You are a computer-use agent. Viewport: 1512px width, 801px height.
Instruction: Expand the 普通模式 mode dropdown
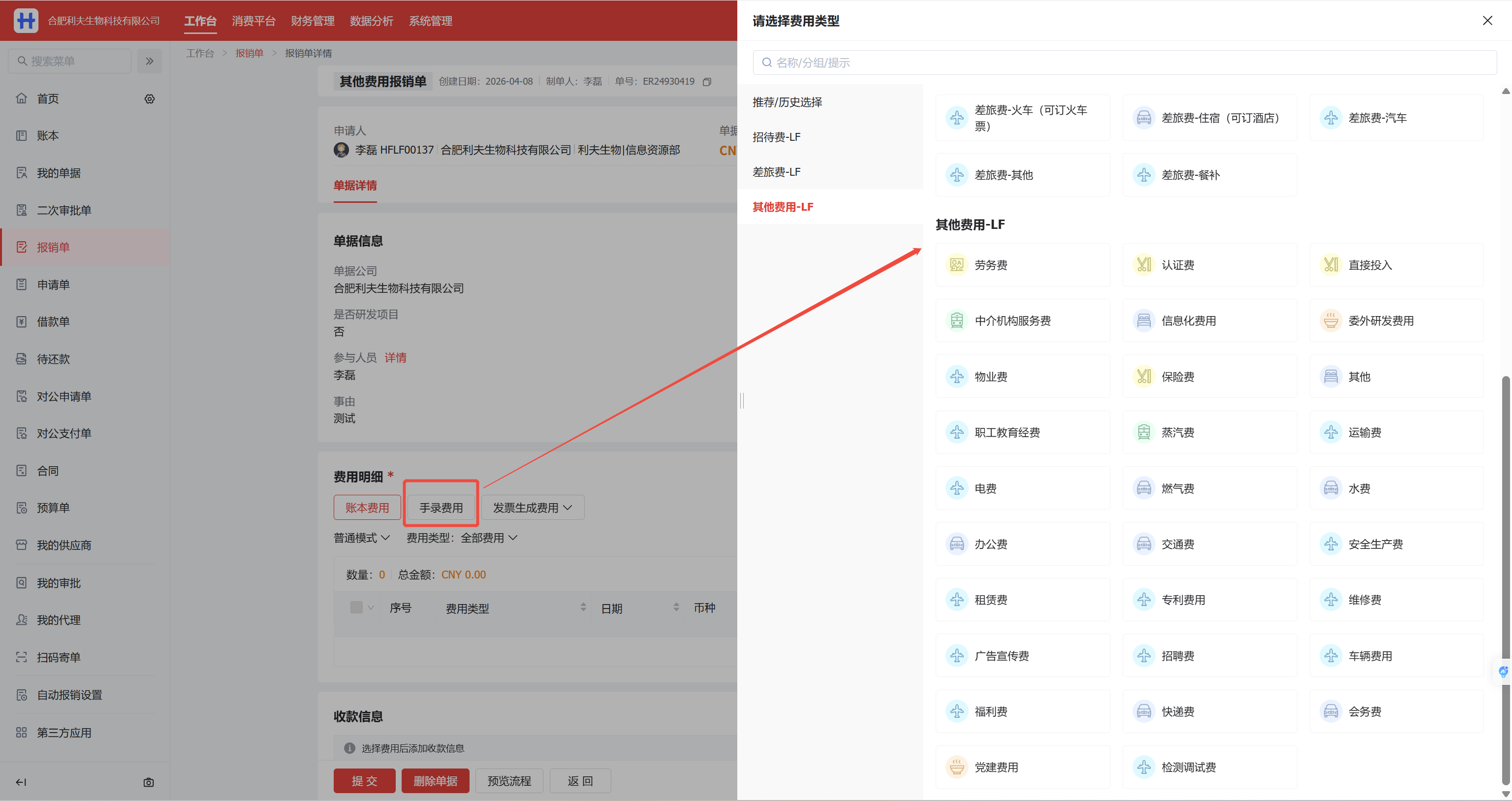(x=362, y=537)
